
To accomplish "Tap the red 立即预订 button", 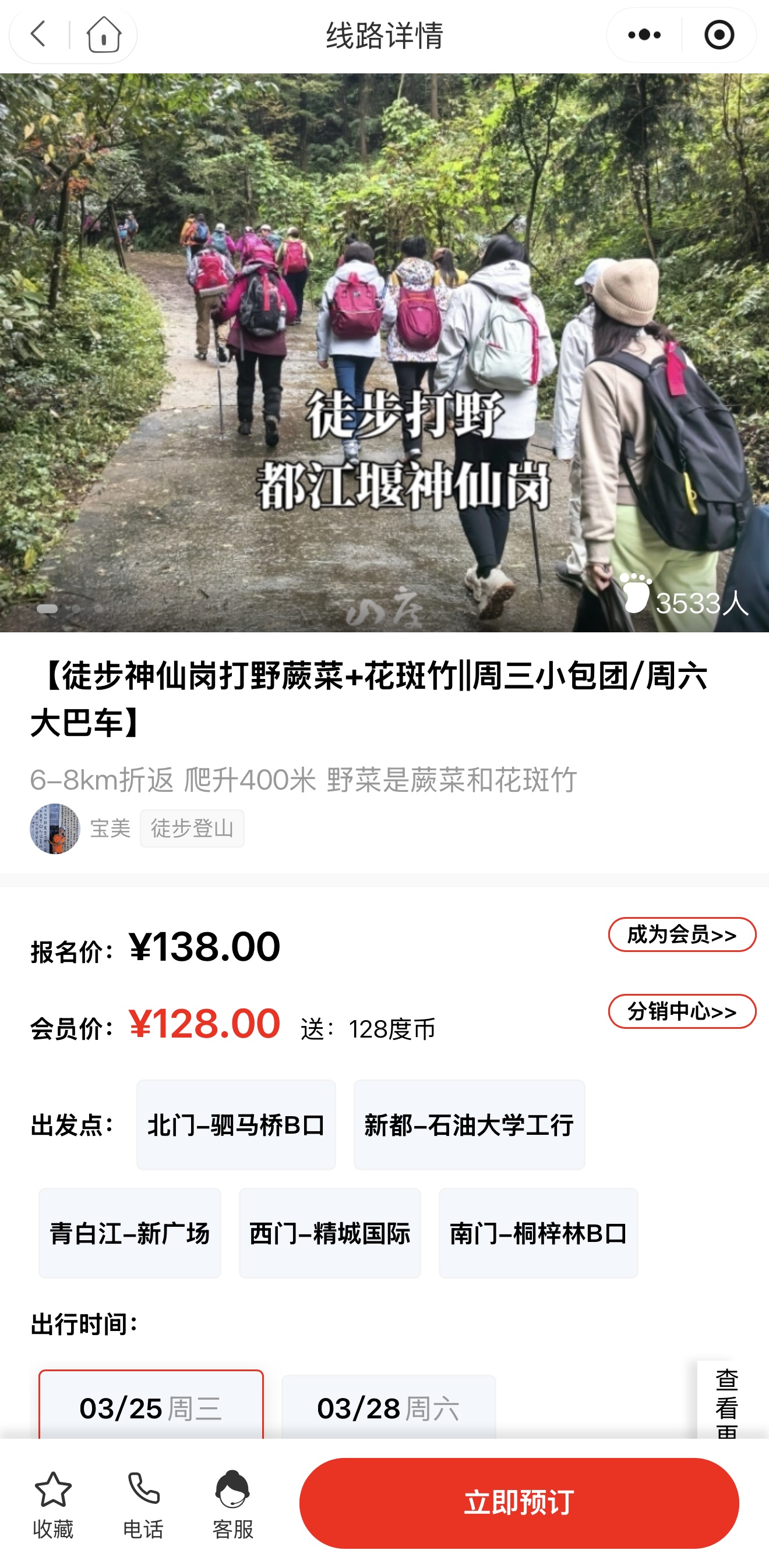I will (x=518, y=1503).
